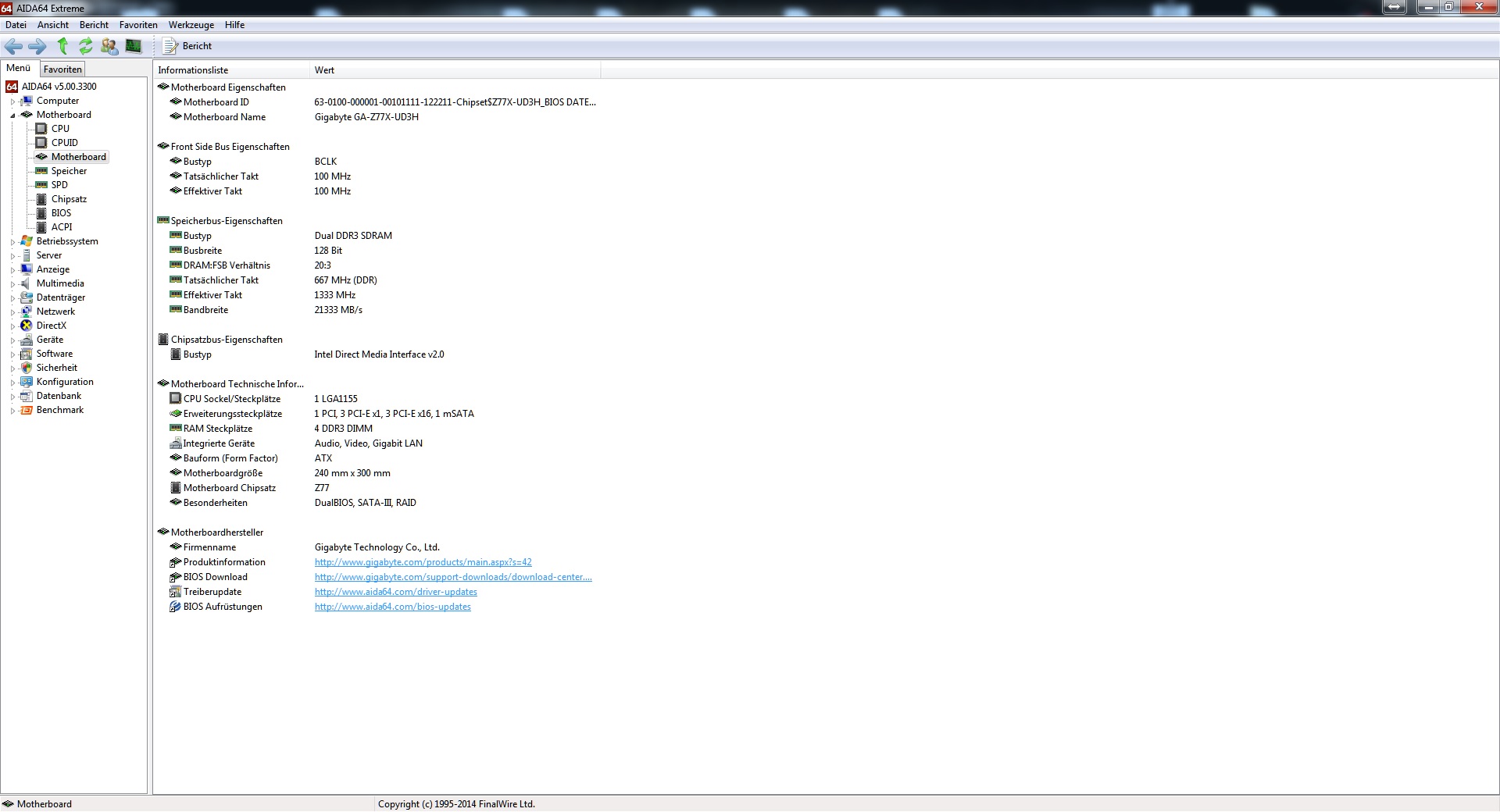Select the CPU tree icon
Image resolution: width=1500 pixels, height=812 pixels.
[41, 129]
